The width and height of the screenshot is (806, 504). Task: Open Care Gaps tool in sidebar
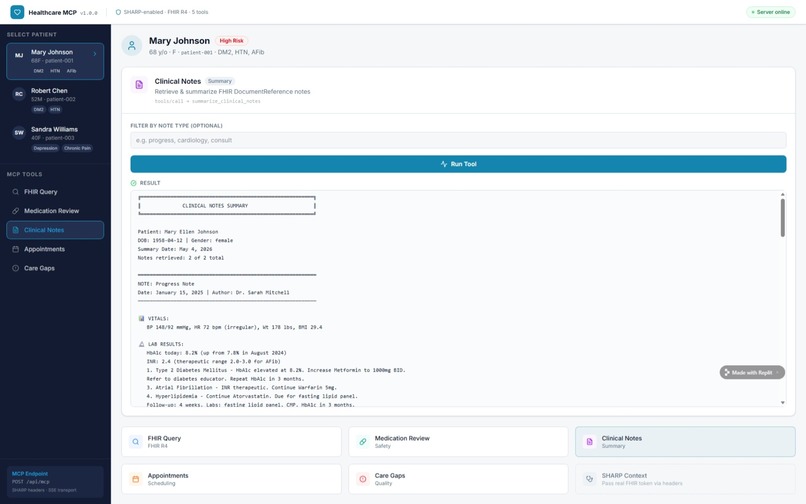55,268
